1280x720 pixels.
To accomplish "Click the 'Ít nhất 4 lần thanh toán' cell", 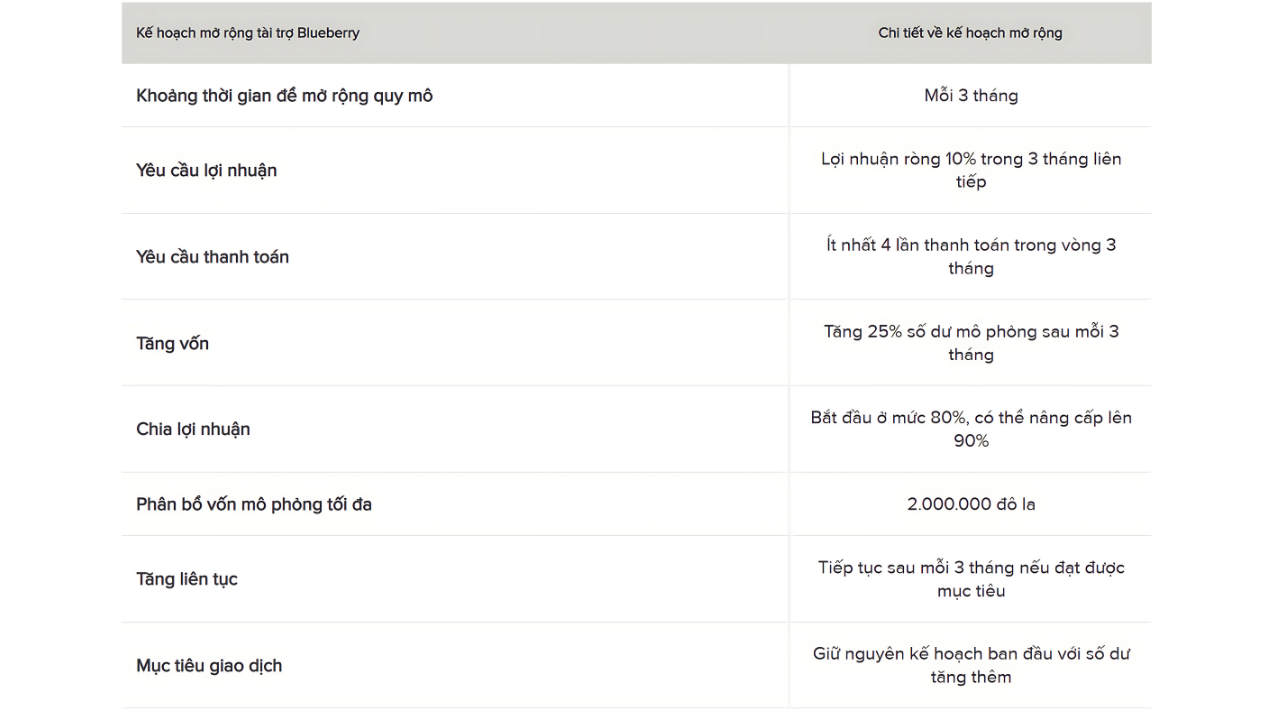I will [x=970, y=256].
